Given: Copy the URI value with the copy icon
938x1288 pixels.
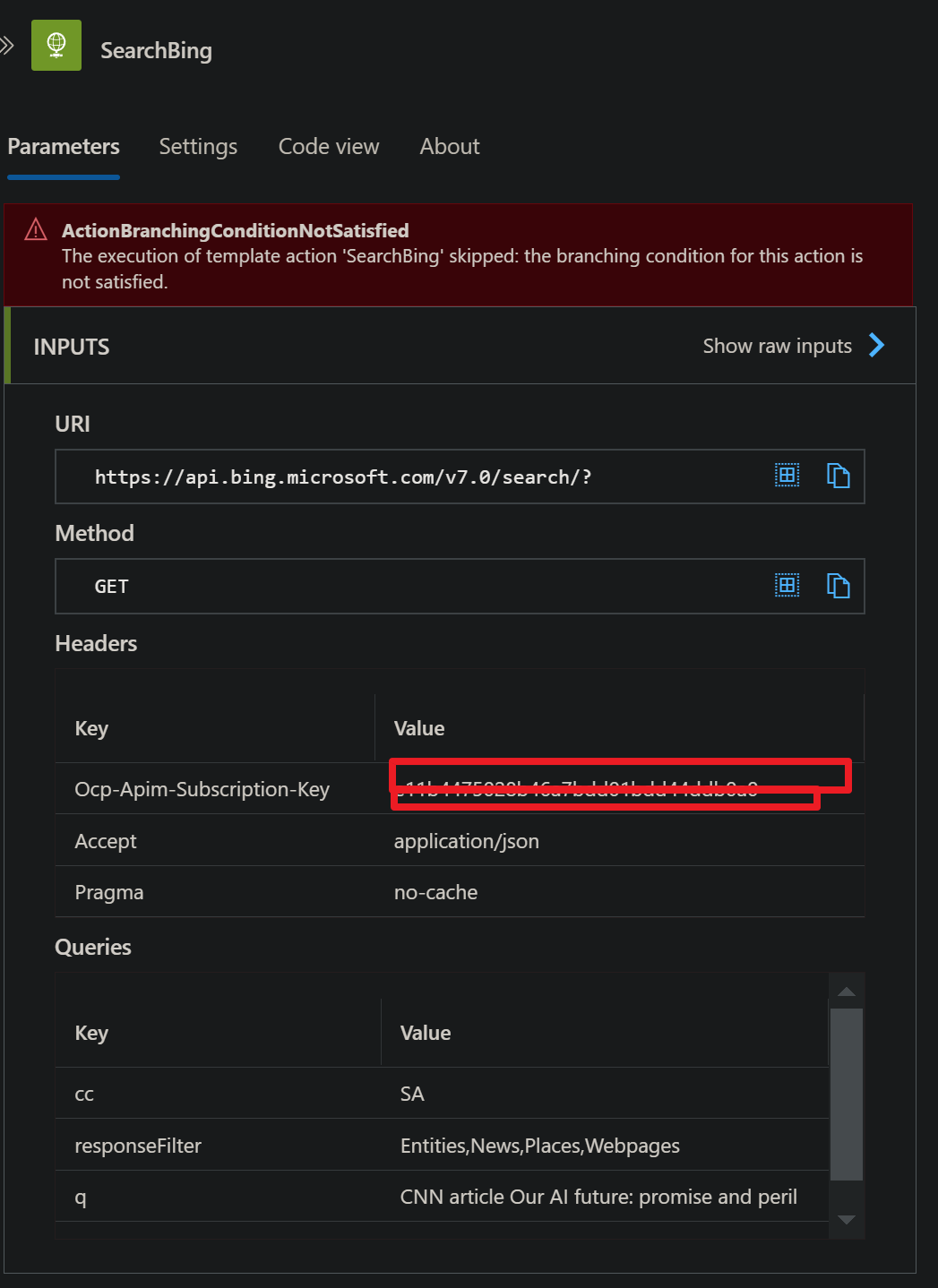Looking at the screenshot, I should [838, 476].
